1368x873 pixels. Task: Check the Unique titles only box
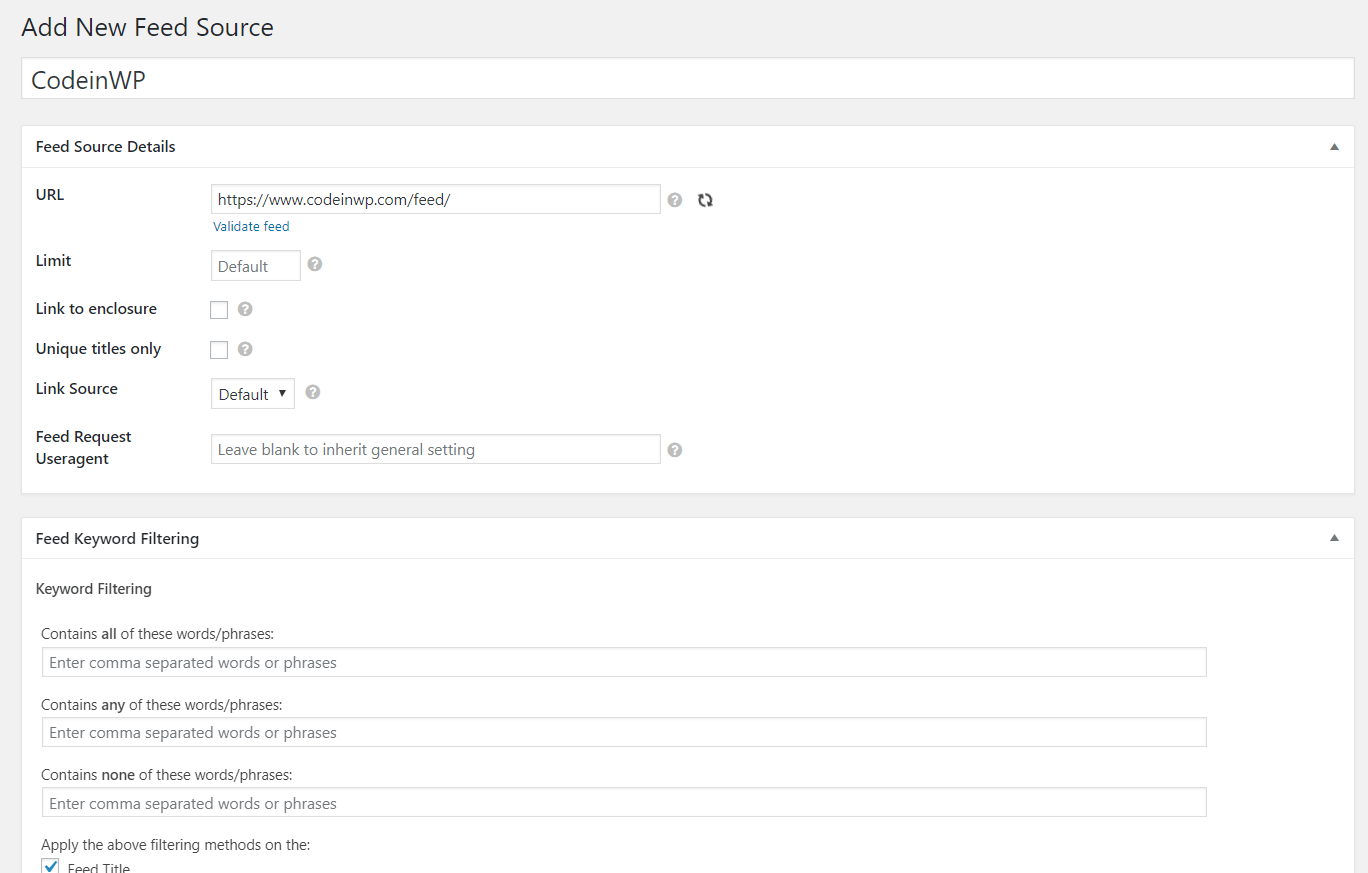tap(219, 350)
